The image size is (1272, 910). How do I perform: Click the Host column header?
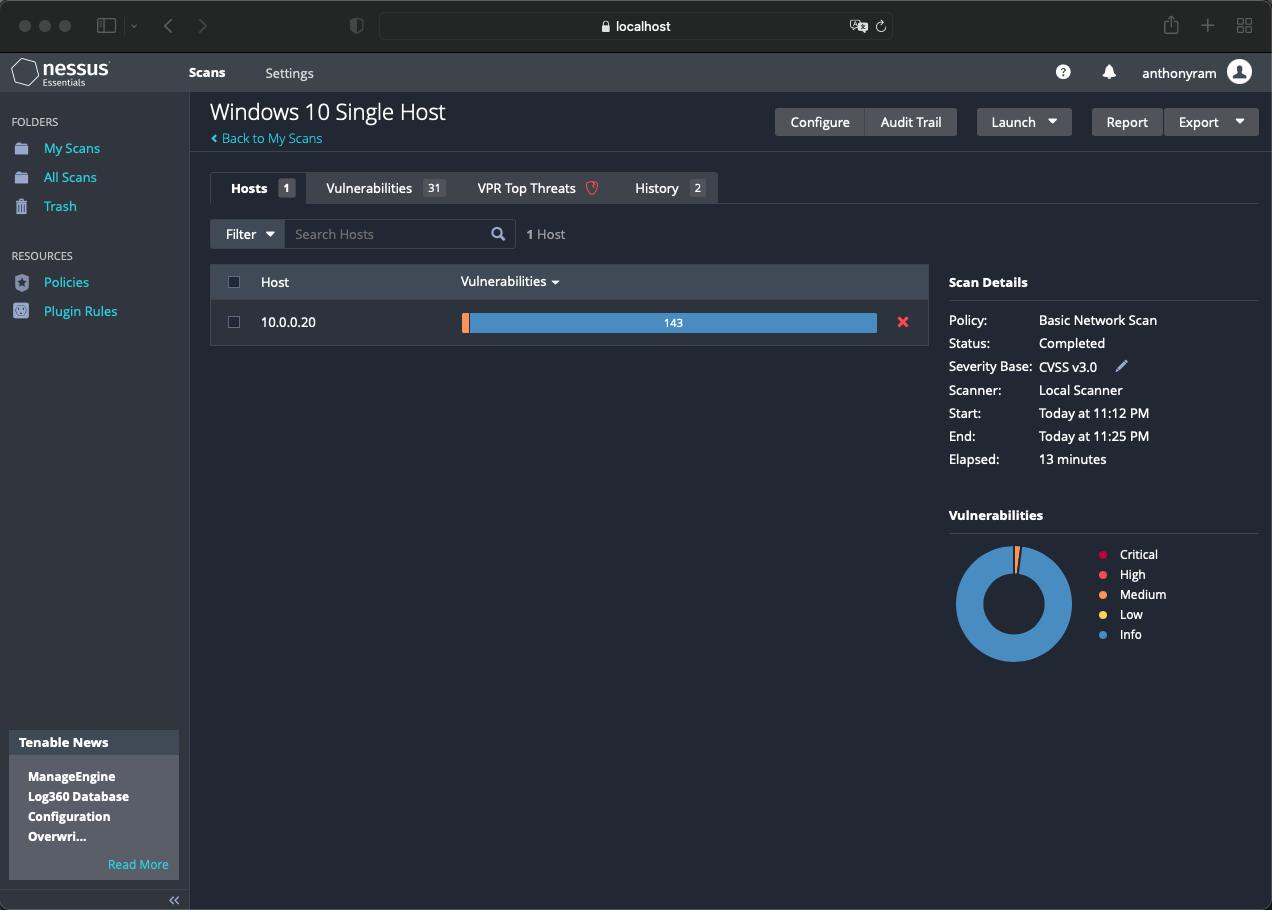[275, 282]
